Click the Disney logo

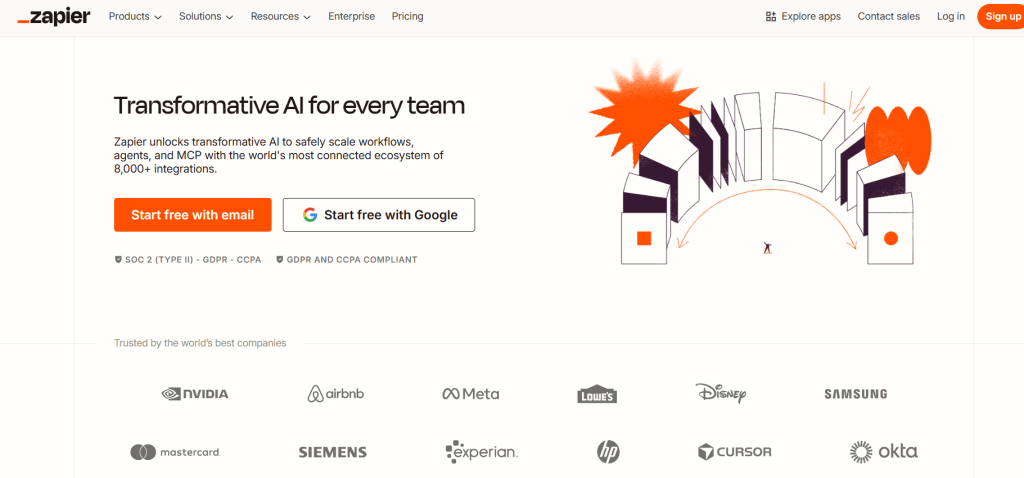[x=721, y=393]
